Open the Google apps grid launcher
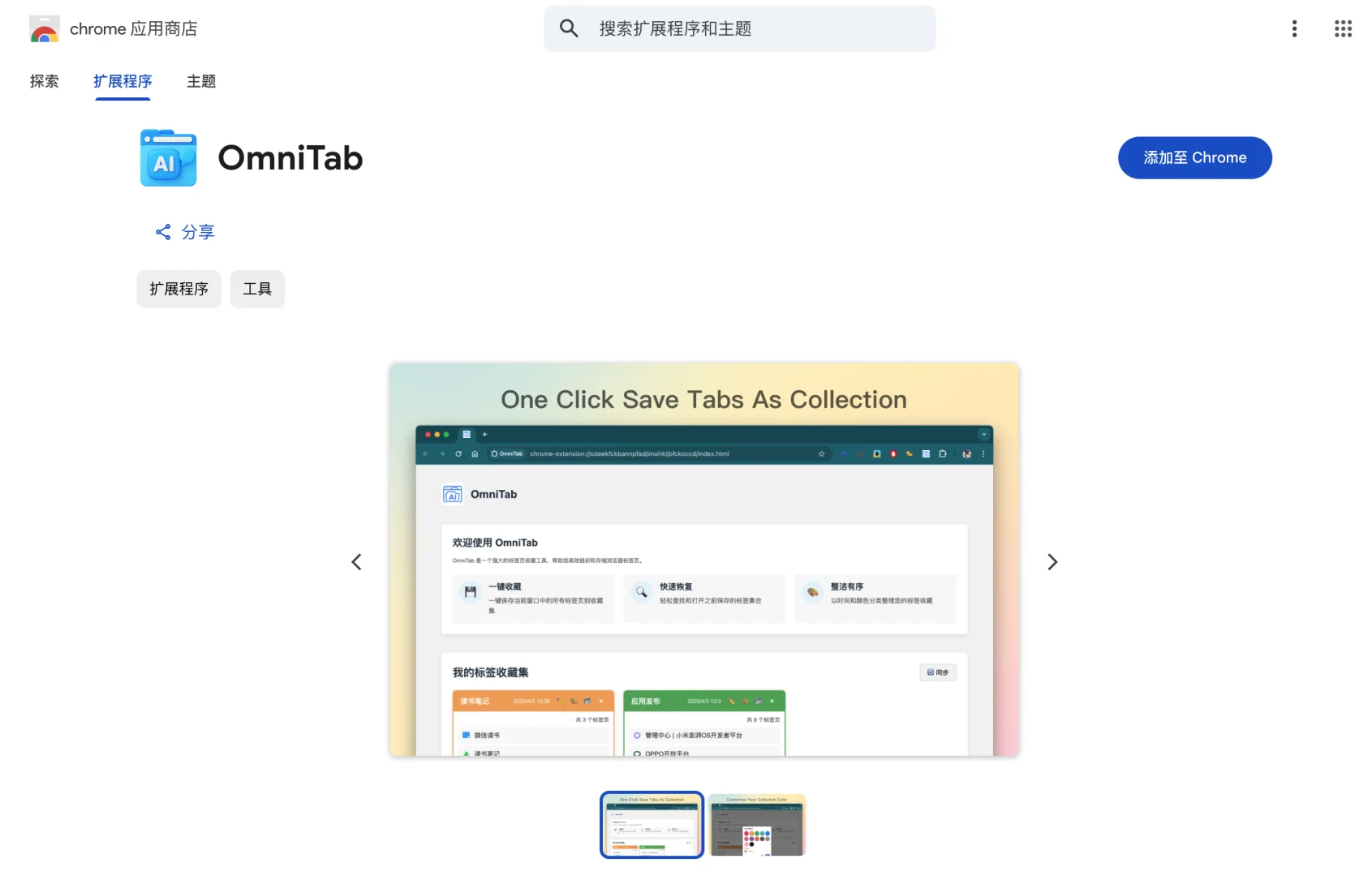The width and height of the screenshot is (1372, 876). coord(1343,28)
